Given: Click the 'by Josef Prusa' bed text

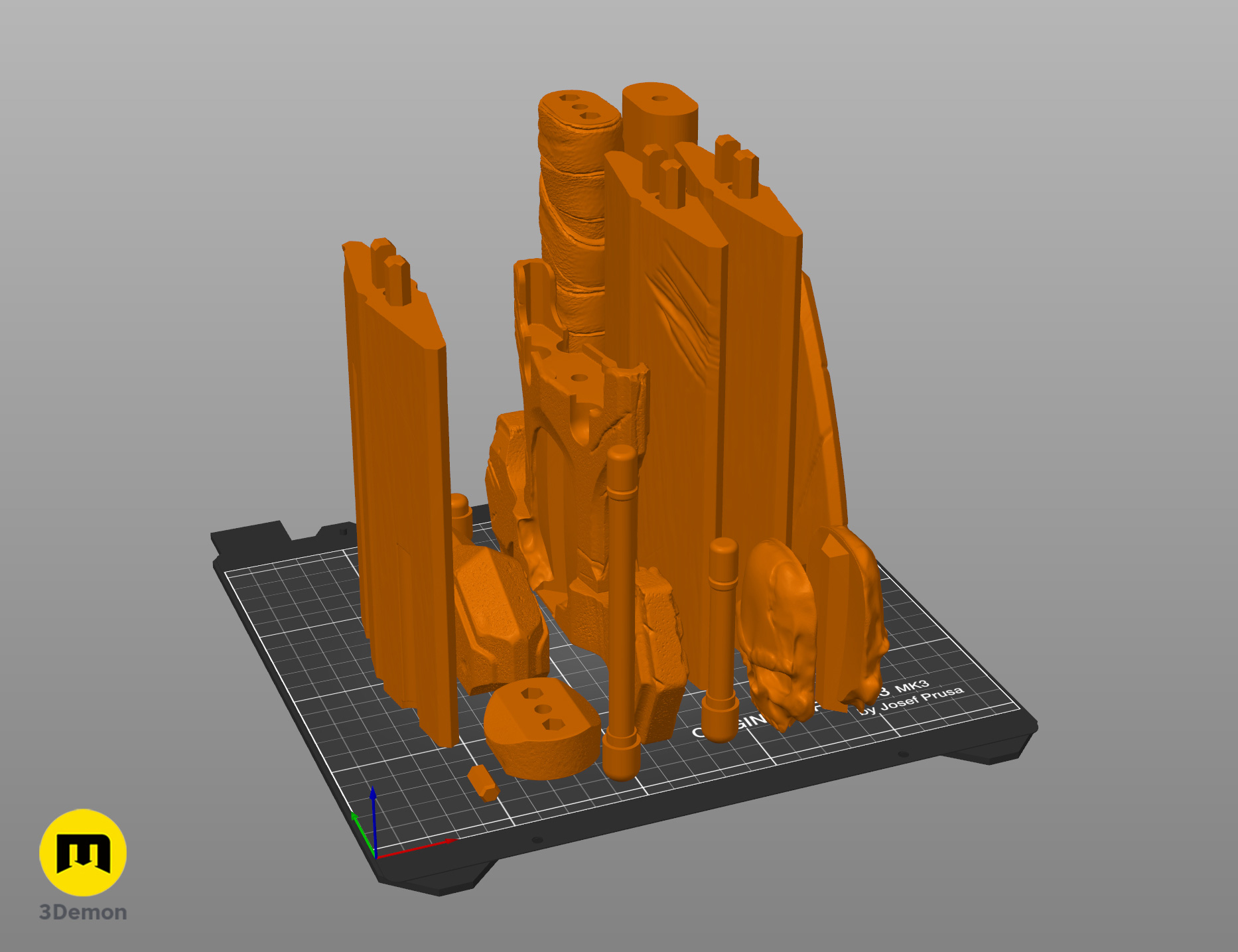Looking at the screenshot, I should click(911, 702).
